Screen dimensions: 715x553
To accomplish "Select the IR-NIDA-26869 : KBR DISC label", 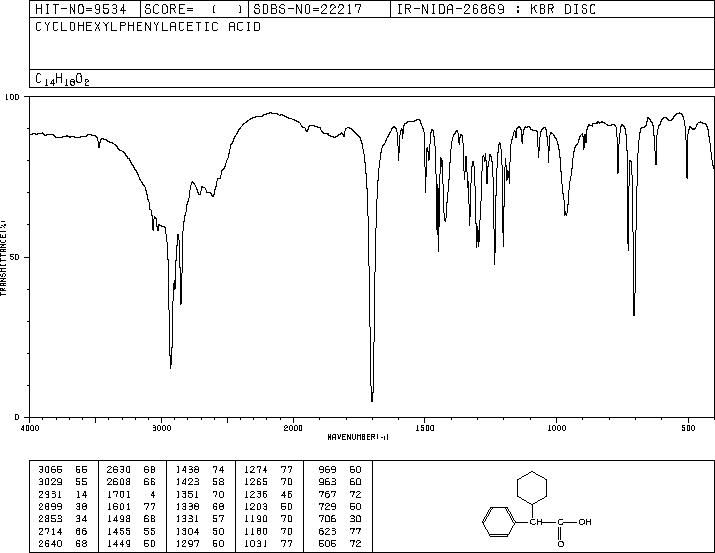I will (496, 9).
